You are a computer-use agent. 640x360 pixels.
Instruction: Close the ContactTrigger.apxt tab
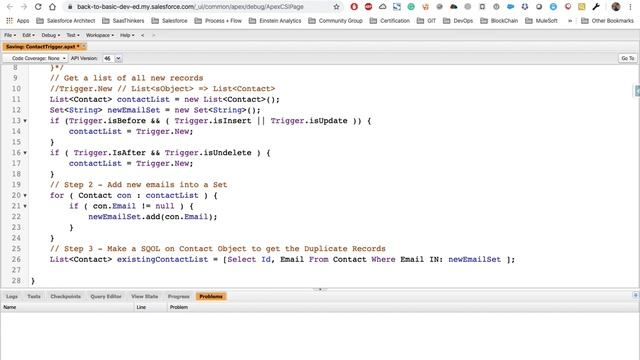coord(84,47)
